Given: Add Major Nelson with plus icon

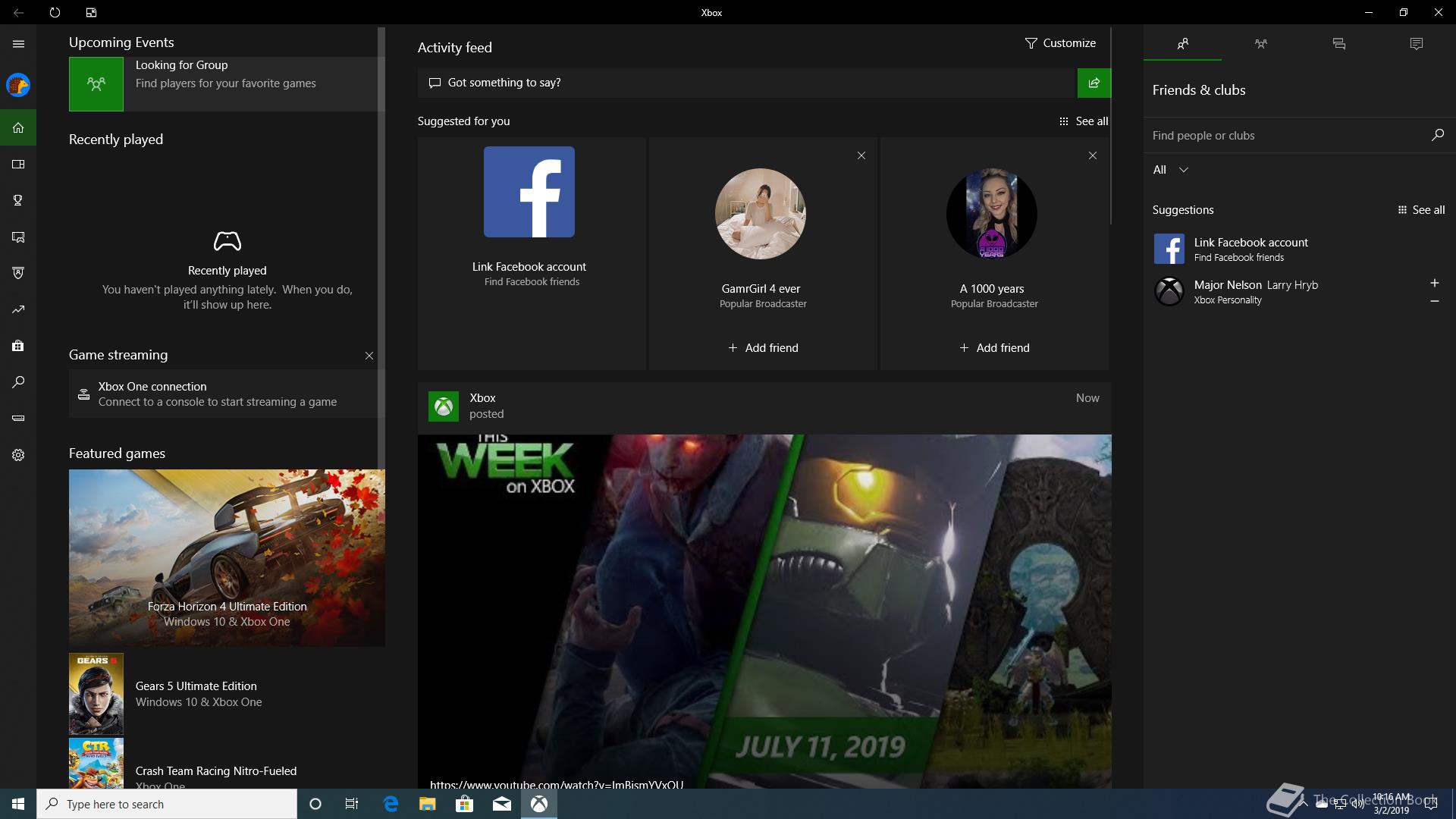Looking at the screenshot, I should click(1434, 283).
